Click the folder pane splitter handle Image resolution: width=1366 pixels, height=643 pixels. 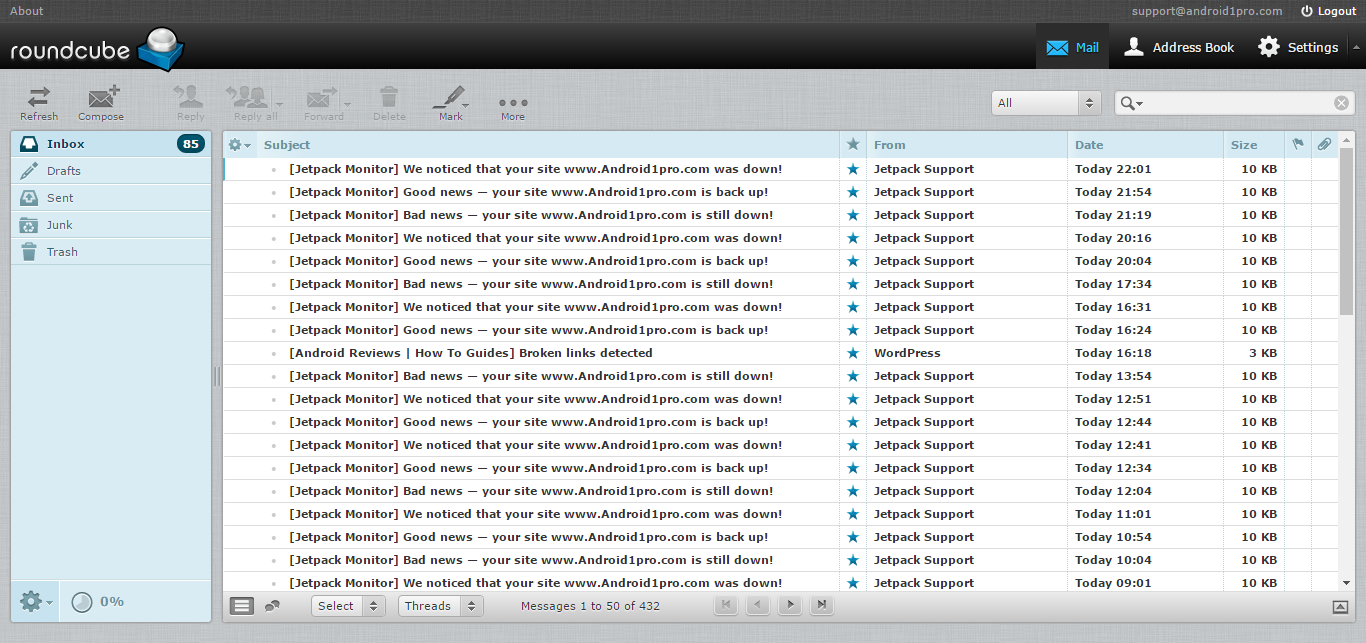tap(217, 376)
